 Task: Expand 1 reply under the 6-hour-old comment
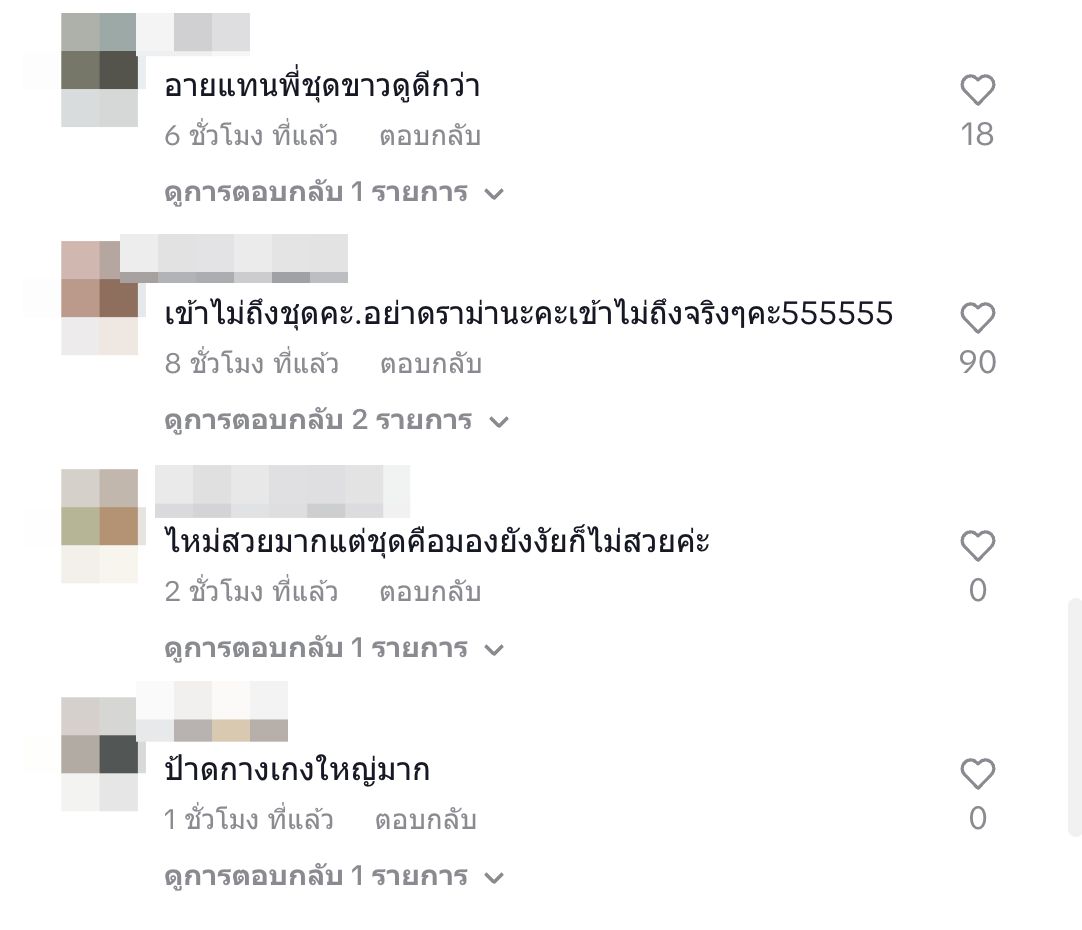point(334,192)
